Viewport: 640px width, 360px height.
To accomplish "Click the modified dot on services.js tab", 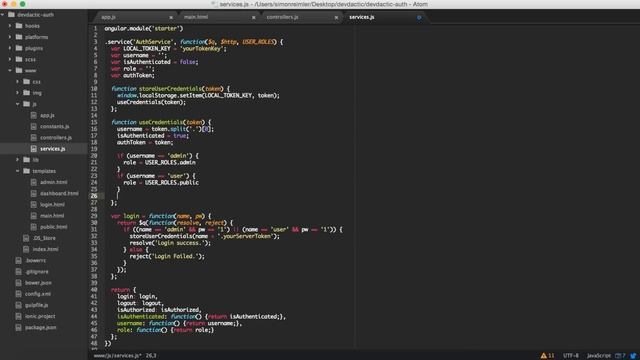I will pyautogui.click(x=419, y=18).
